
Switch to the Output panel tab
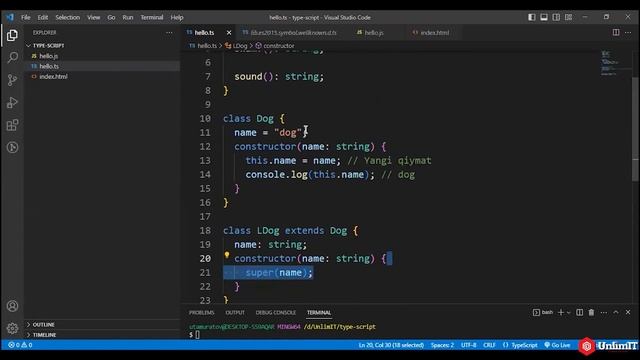click(235, 313)
